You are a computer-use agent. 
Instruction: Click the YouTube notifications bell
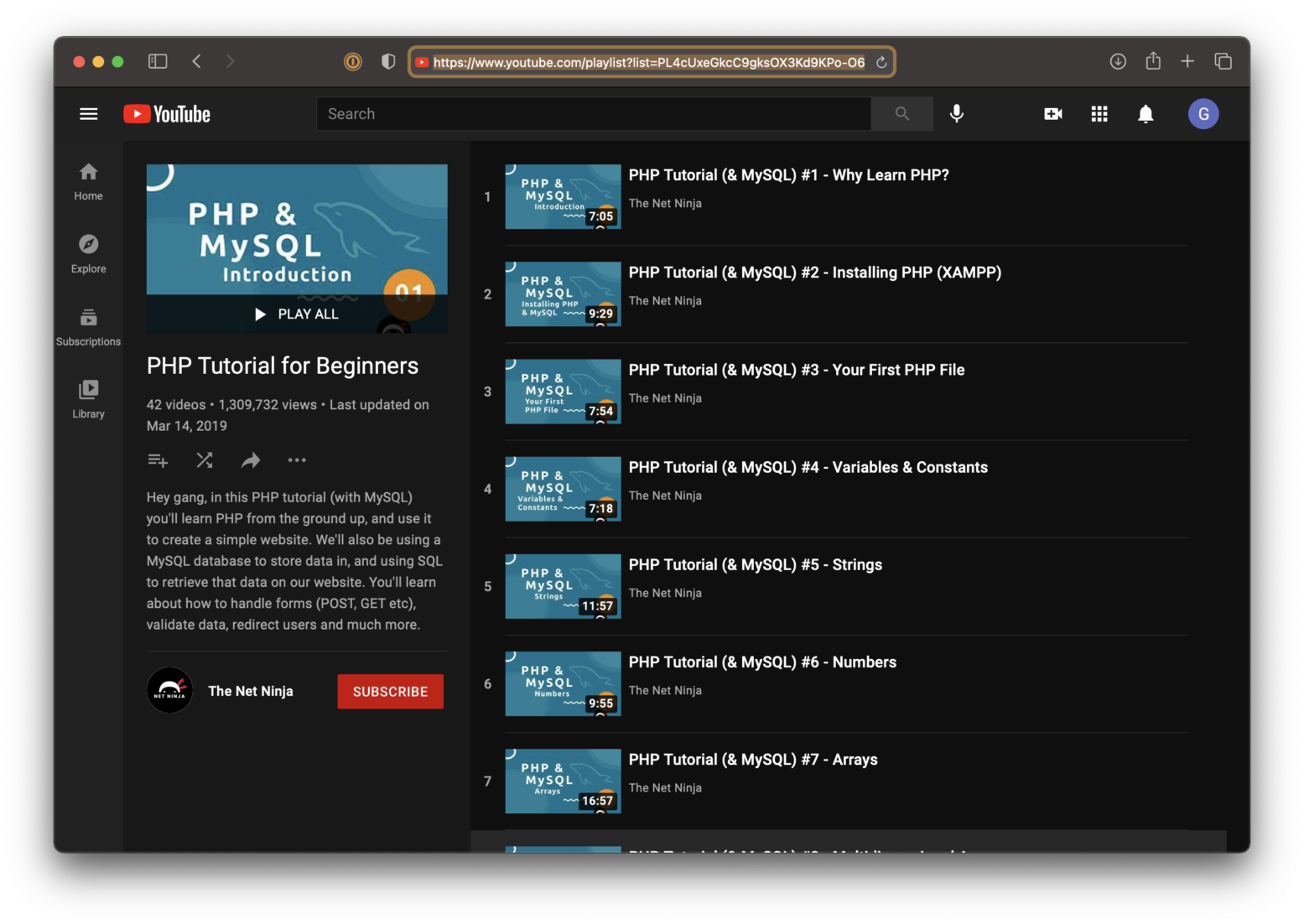click(x=1146, y=113)
